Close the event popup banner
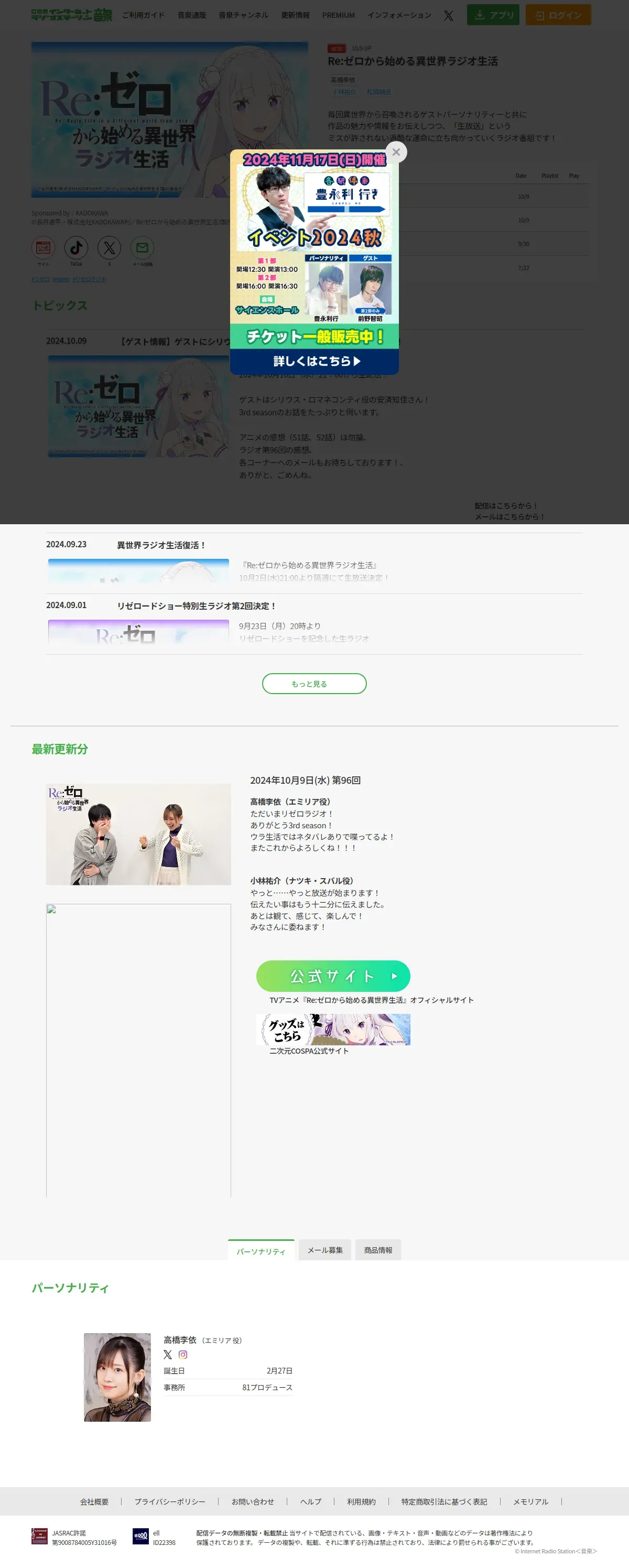The height and width of the screenshot is (1568, 629). [x=396, y=152]
